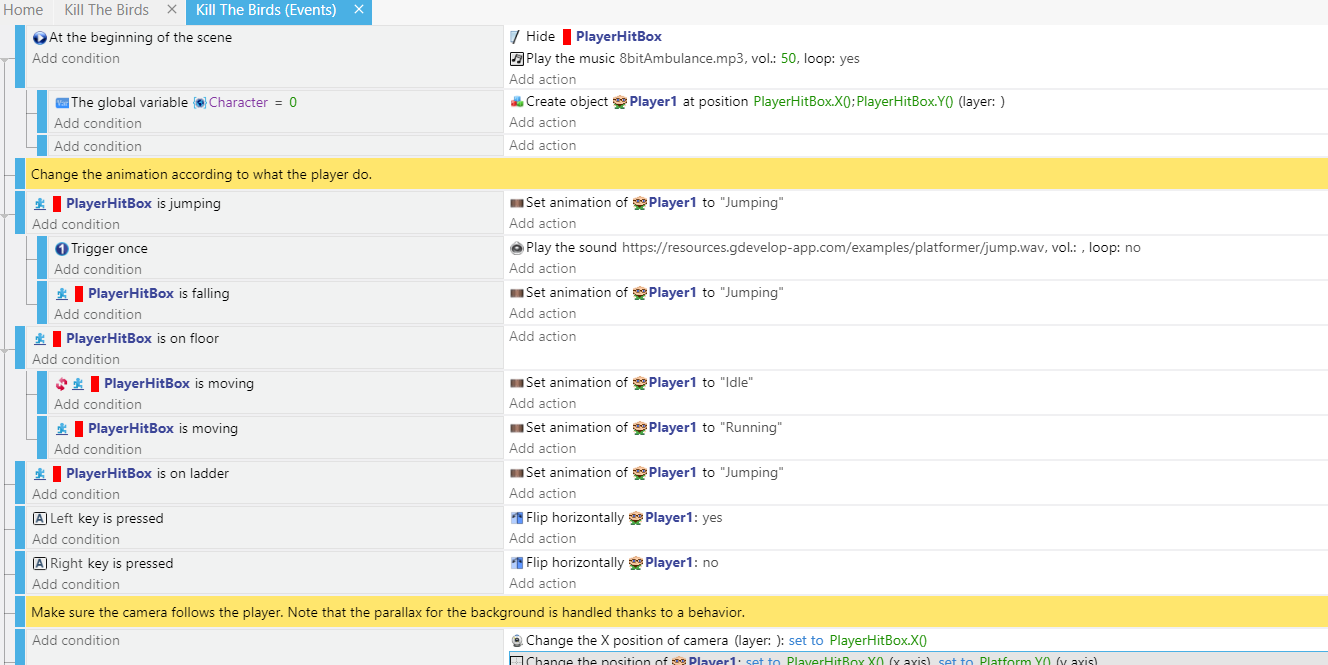The width and height of the screenshot is (1328, 665).
Task: Click the Create object action icon
Action: [x=516, y=102]
